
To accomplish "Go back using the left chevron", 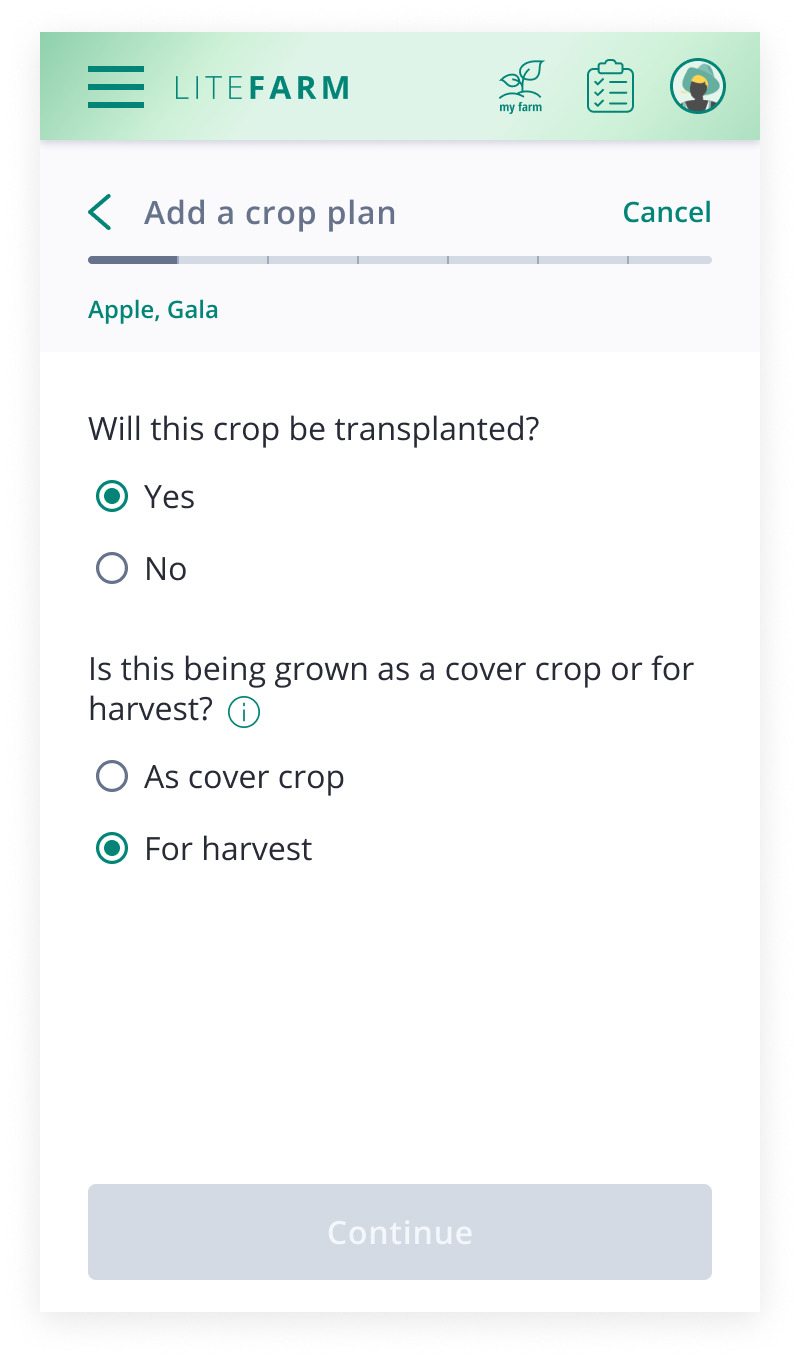I will (100, 213).
